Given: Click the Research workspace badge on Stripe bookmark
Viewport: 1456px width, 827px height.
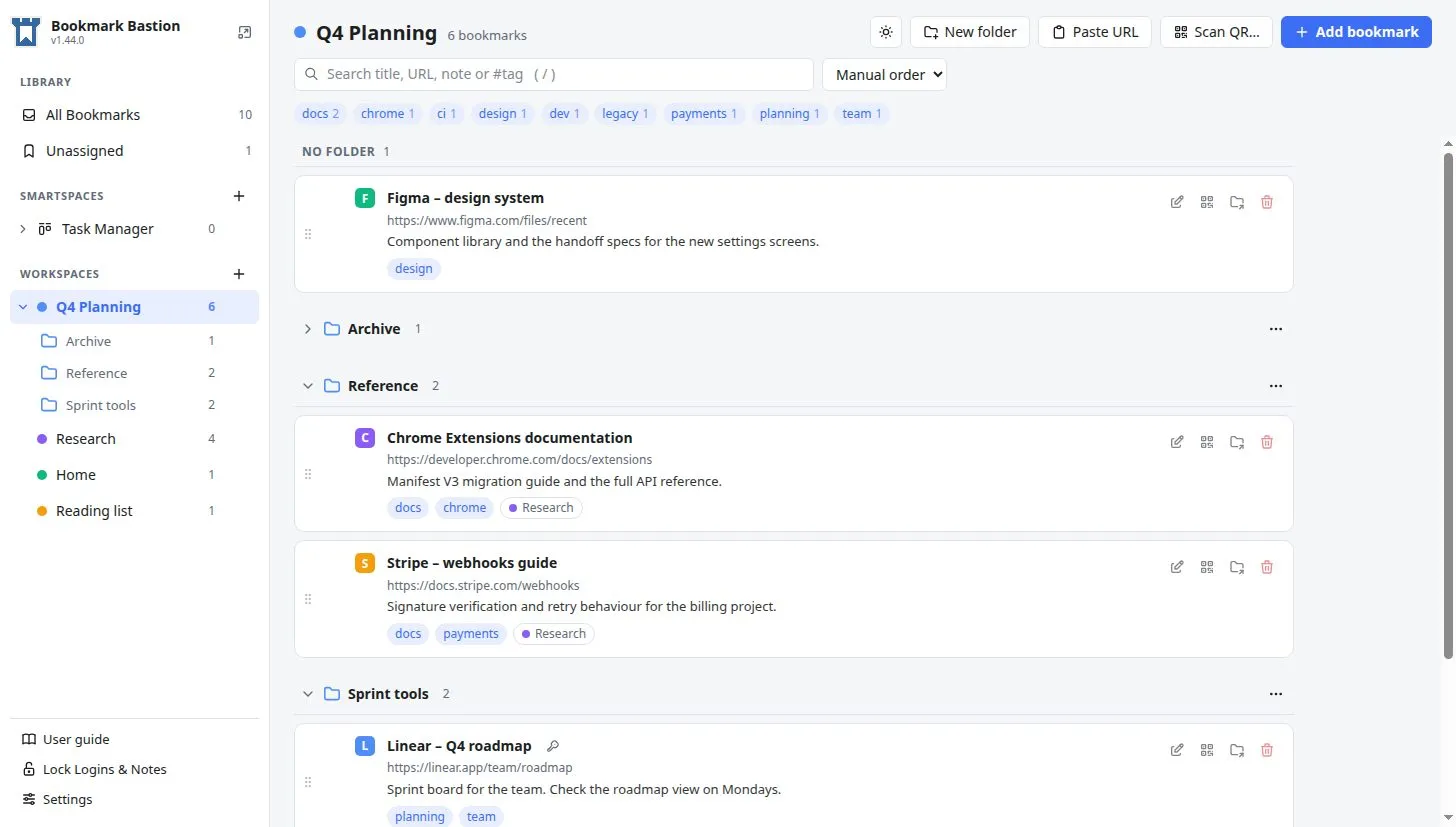Looking at the screenshot, I should (554, 634).
